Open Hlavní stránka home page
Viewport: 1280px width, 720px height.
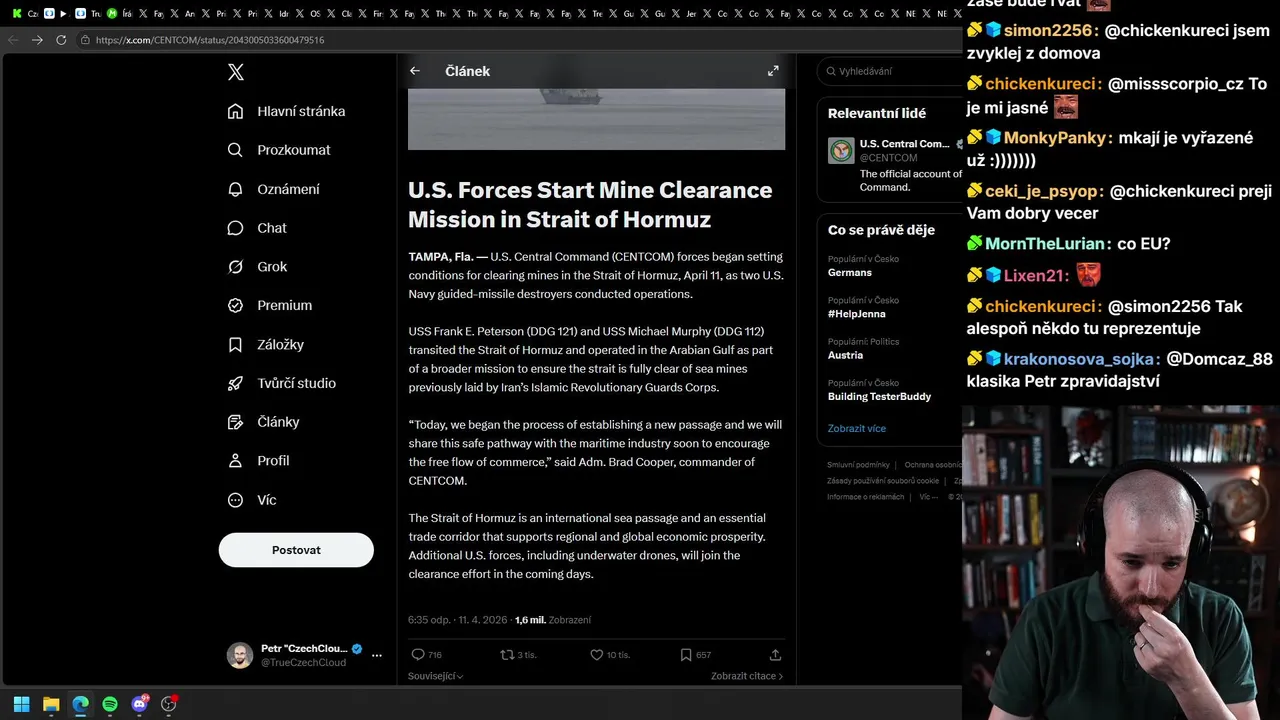click(x=286, y=111)
